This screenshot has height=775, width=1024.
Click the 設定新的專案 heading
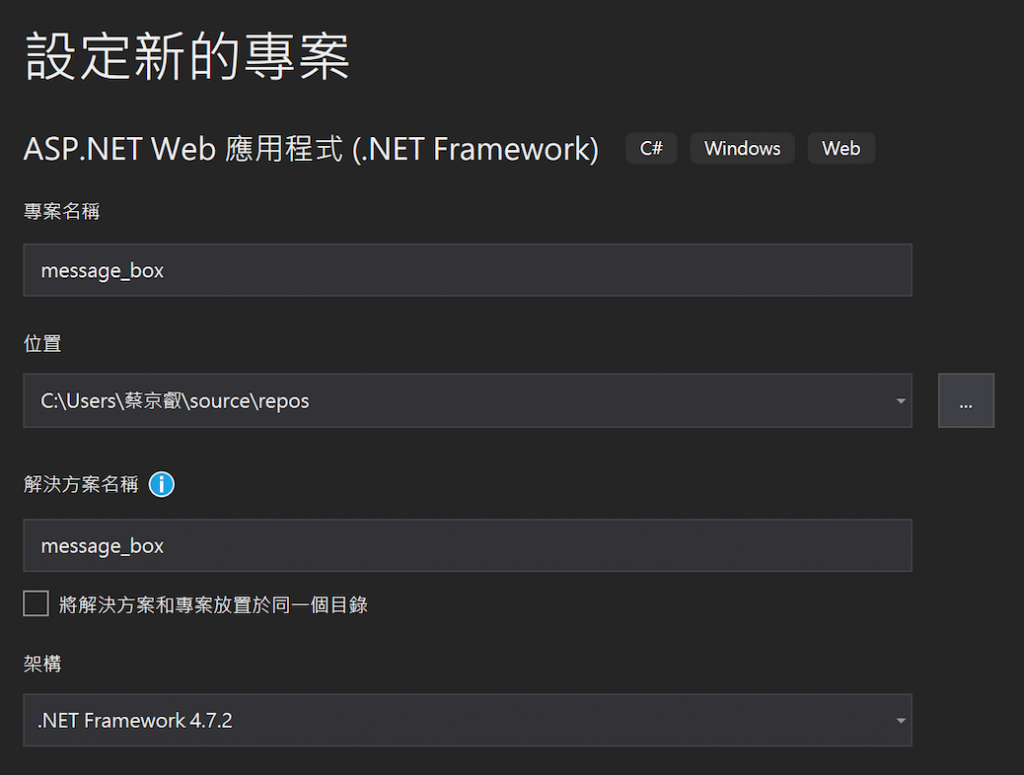point(187,57)
